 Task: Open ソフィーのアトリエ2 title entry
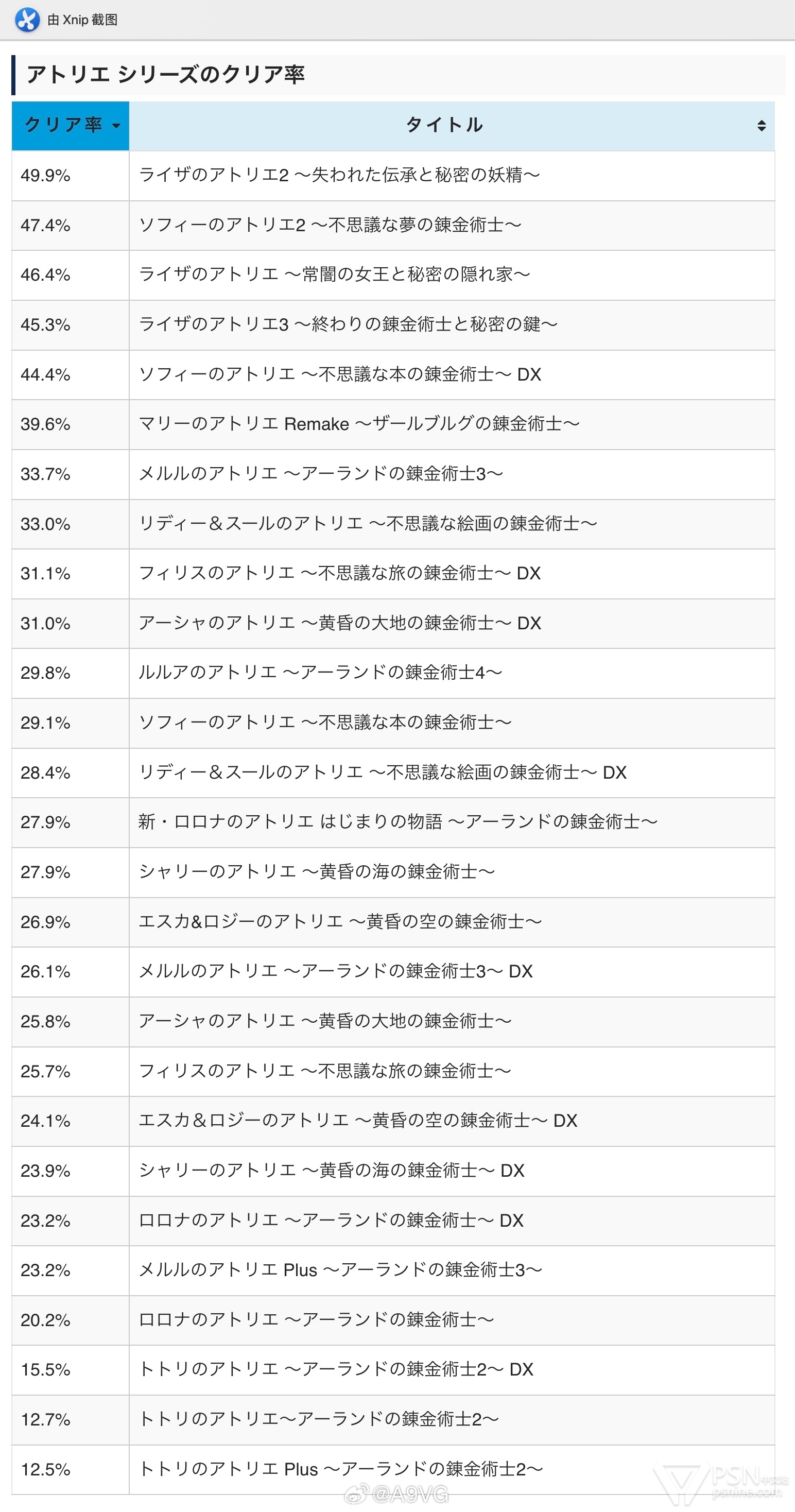pyautogui.click(x=330, y=225)
